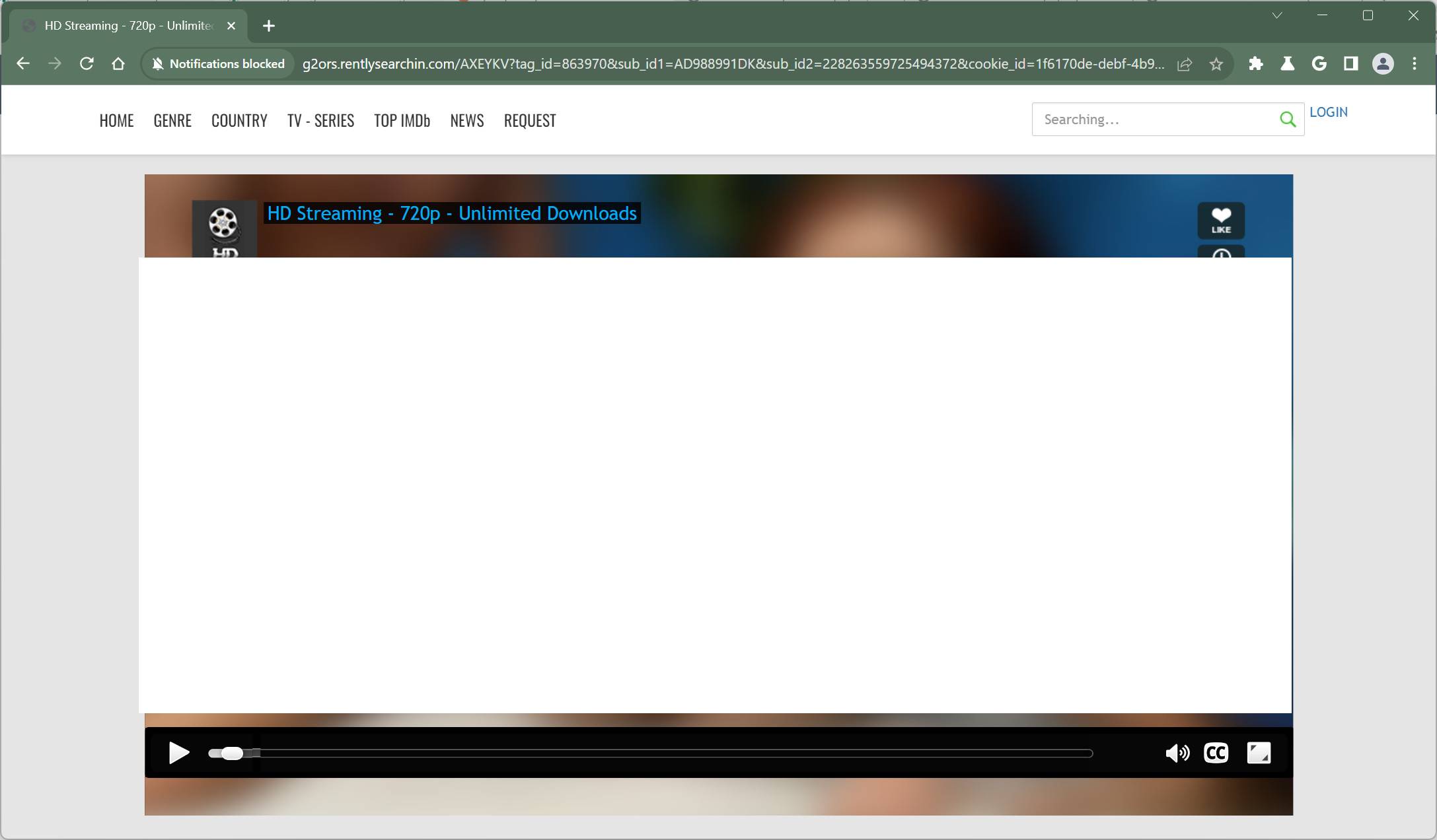Expand the tab search chevron

tap(1276, 16)
